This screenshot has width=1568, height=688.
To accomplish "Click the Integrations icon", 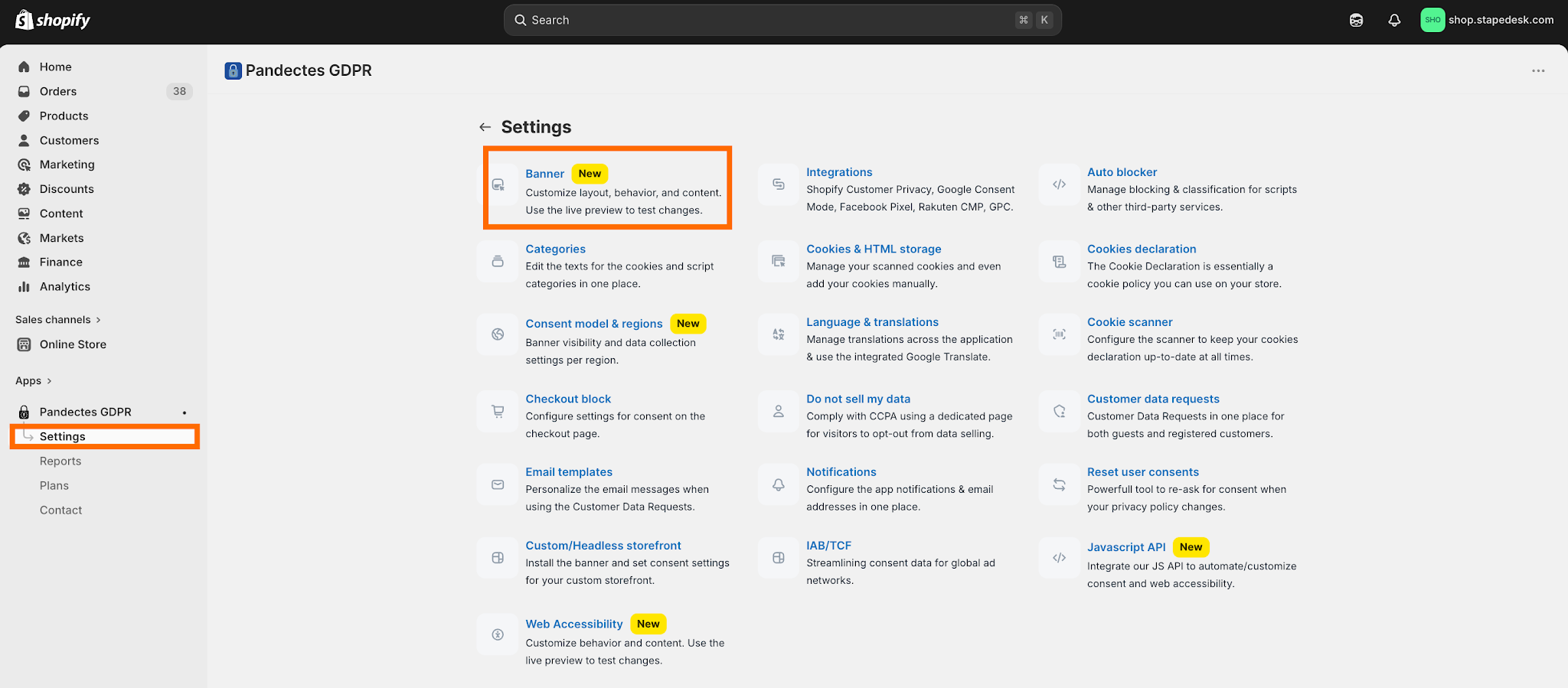I will pos(779,184).
